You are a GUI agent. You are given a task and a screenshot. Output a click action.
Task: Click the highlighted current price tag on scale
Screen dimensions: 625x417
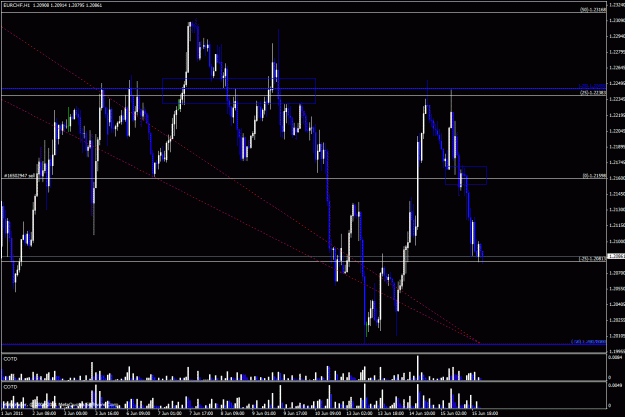[616, 256]
